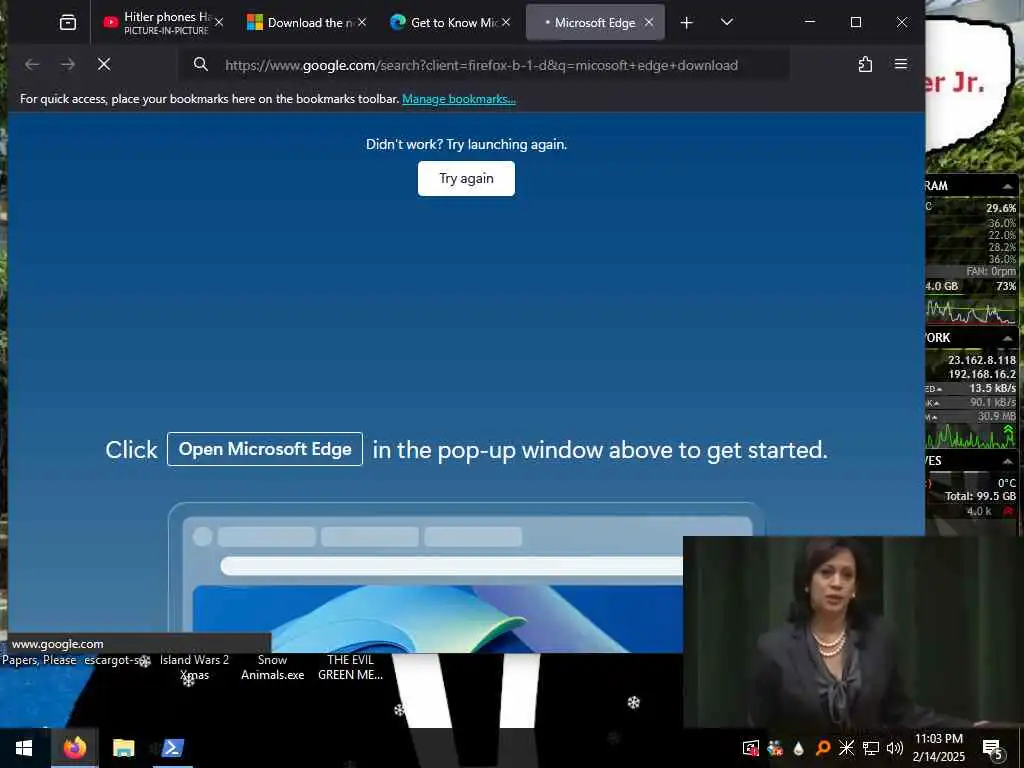This screenshot has width=1024, height=768.
Task: Click the Open Microsoft Edge outlined label
Action: [x=264, y=449]
